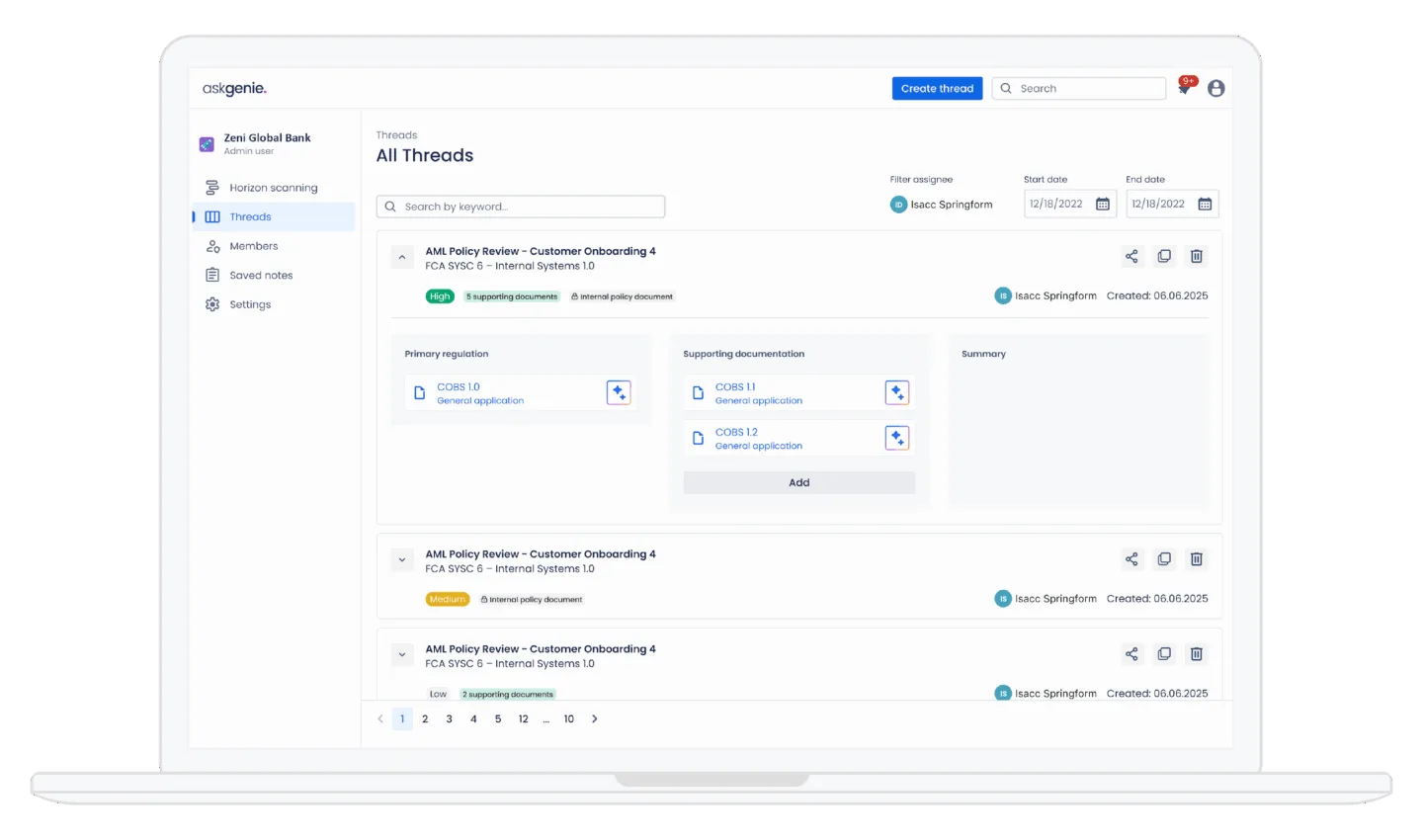
Task: Click the Search by keyword field
Action: click(x=521, y=207)
